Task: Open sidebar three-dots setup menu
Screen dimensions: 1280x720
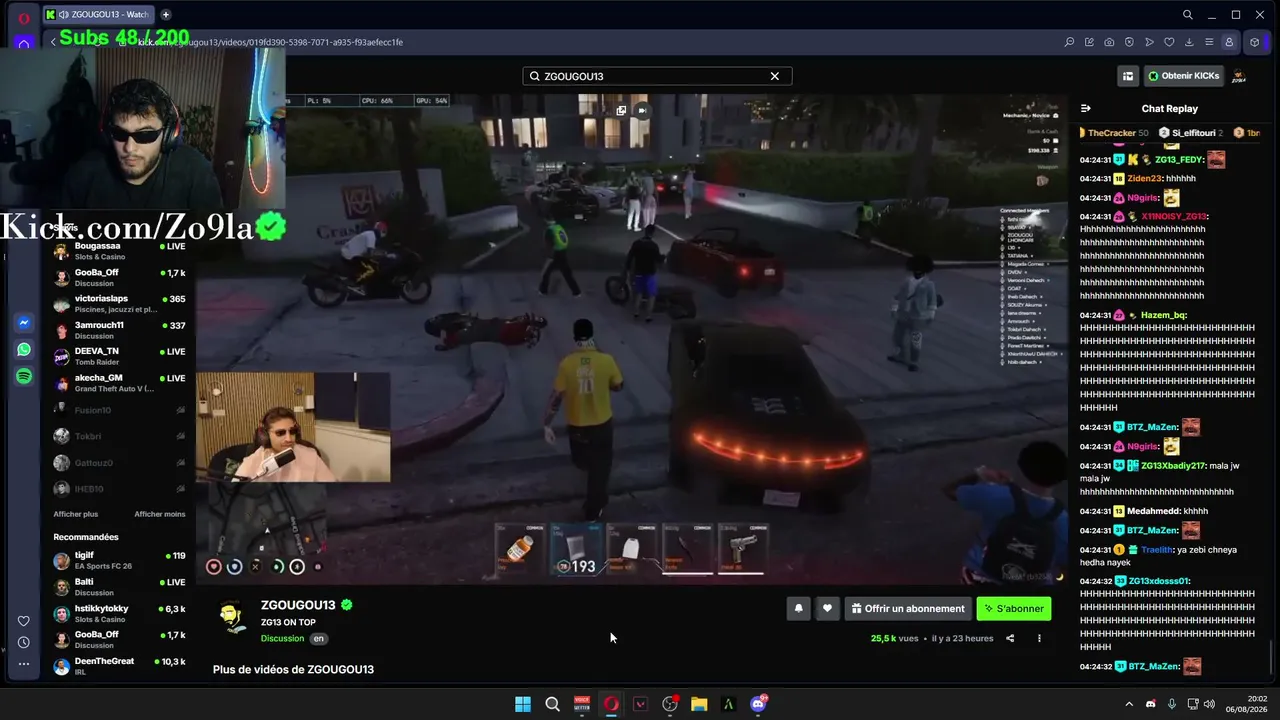Action: click(24, 663)
